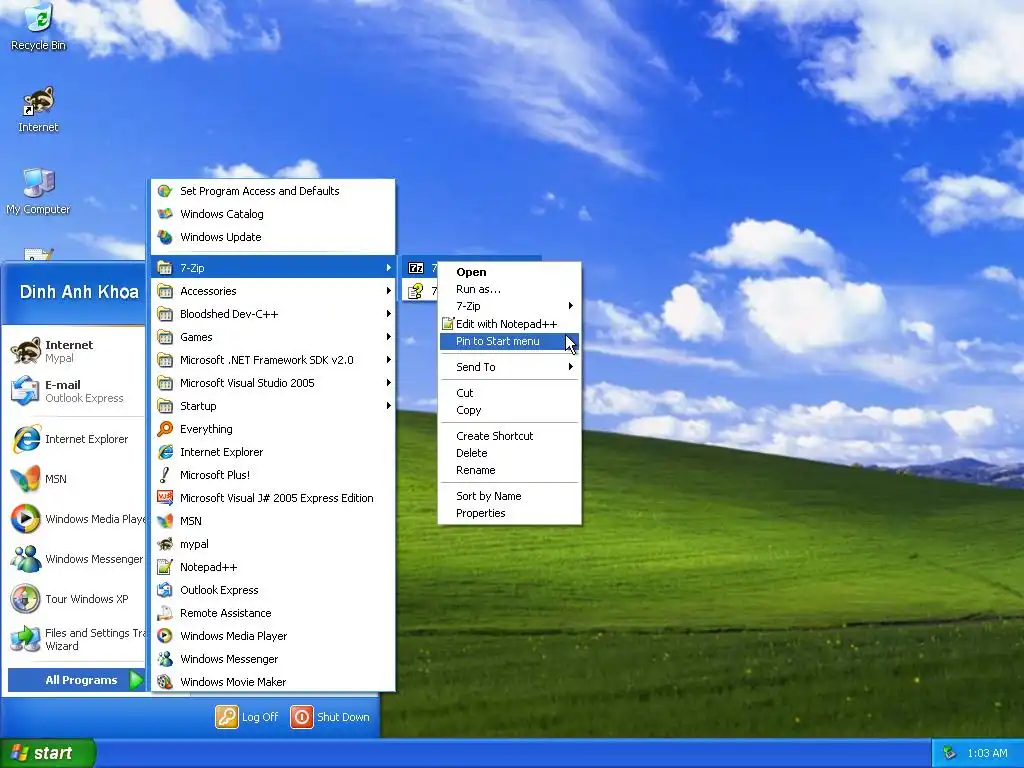Click the Shut Down label

[343, 717]
